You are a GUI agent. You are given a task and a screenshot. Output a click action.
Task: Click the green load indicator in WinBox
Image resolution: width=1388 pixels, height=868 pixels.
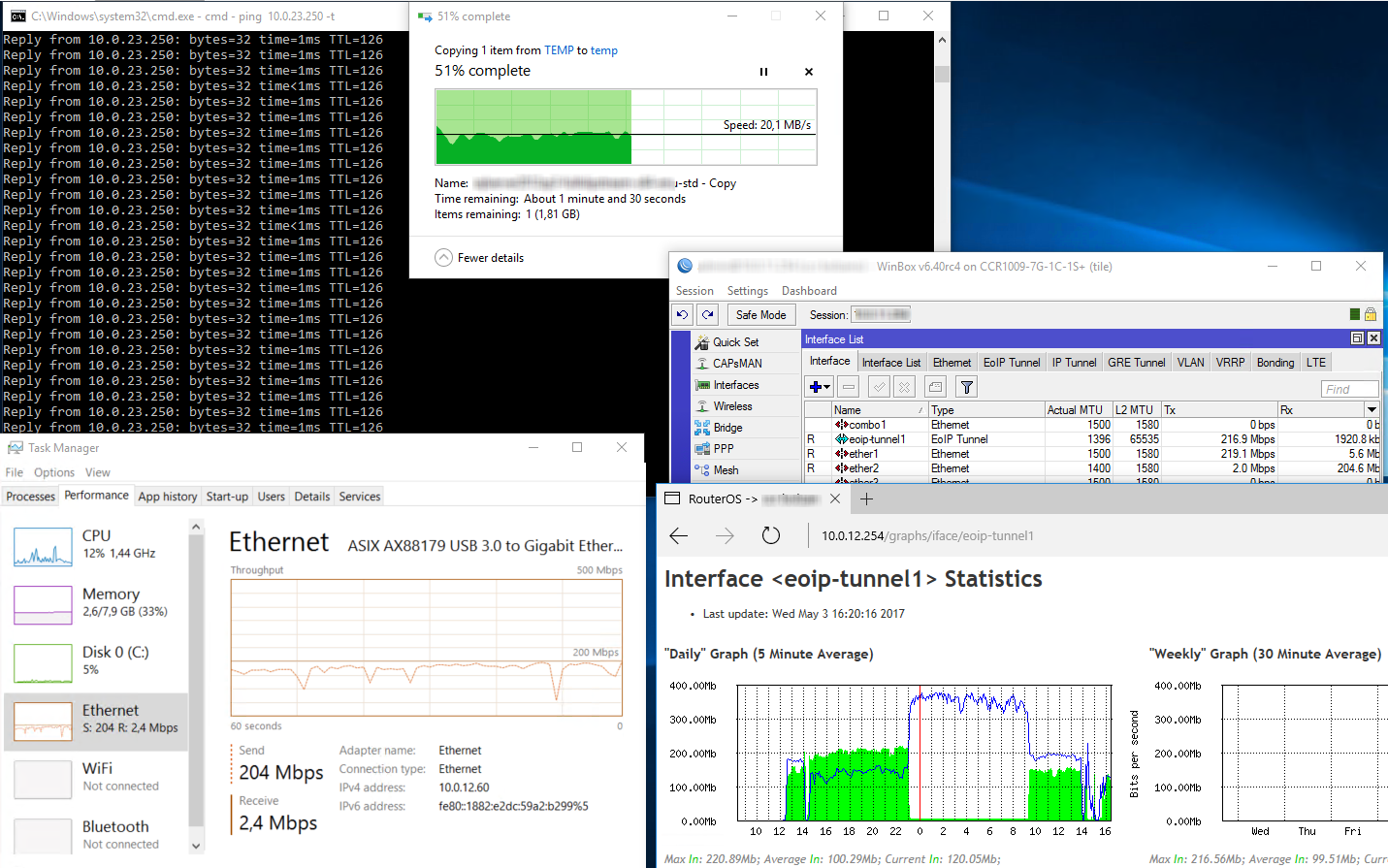click(1355, 314)
